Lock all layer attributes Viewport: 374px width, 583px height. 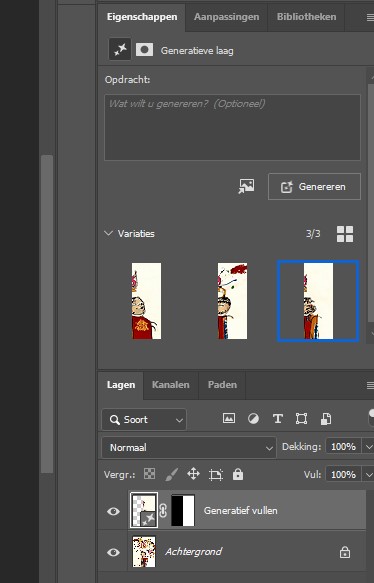[x=238, y=474]
